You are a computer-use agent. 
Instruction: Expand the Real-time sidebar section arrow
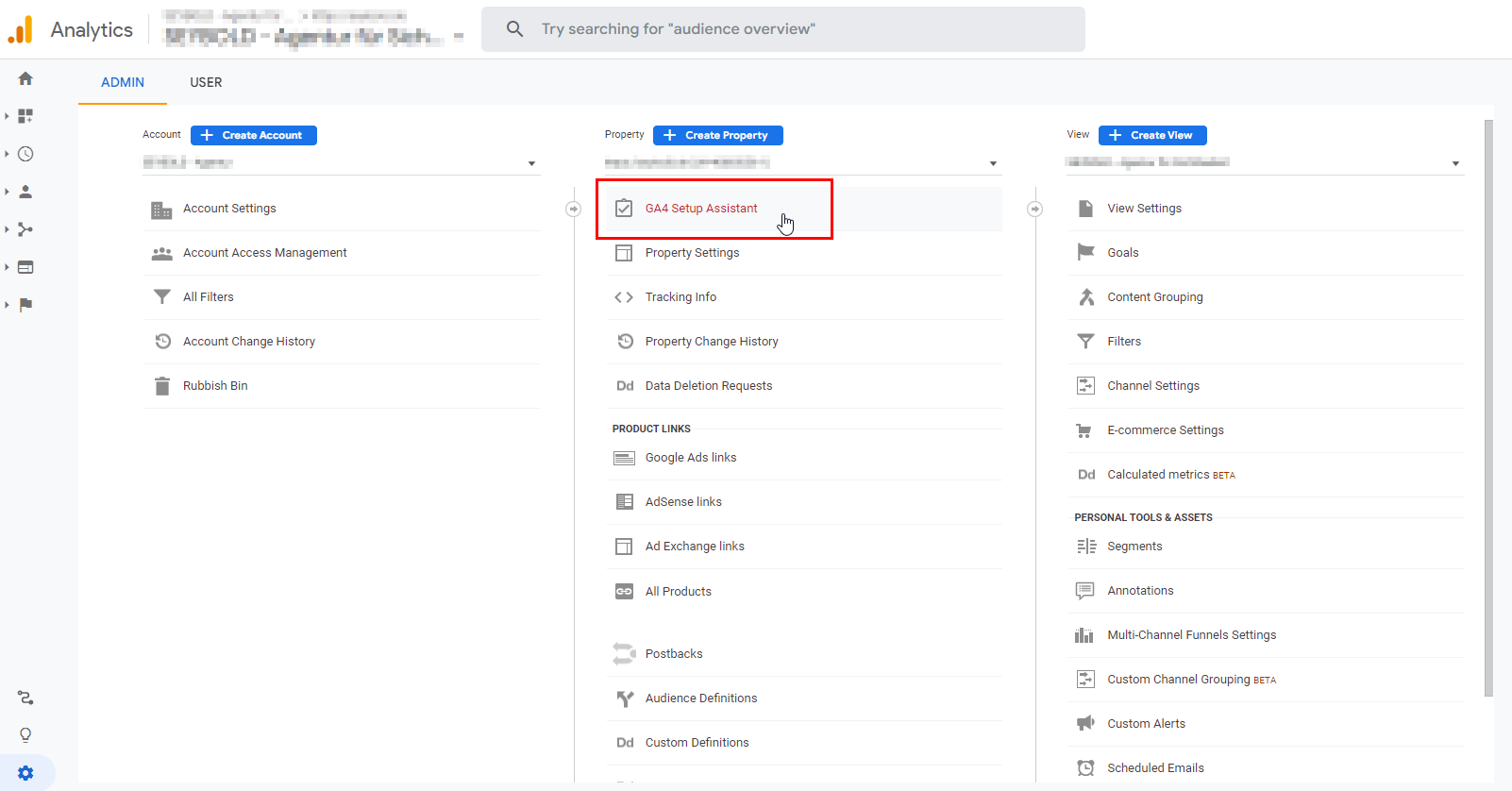click(7, 154)
